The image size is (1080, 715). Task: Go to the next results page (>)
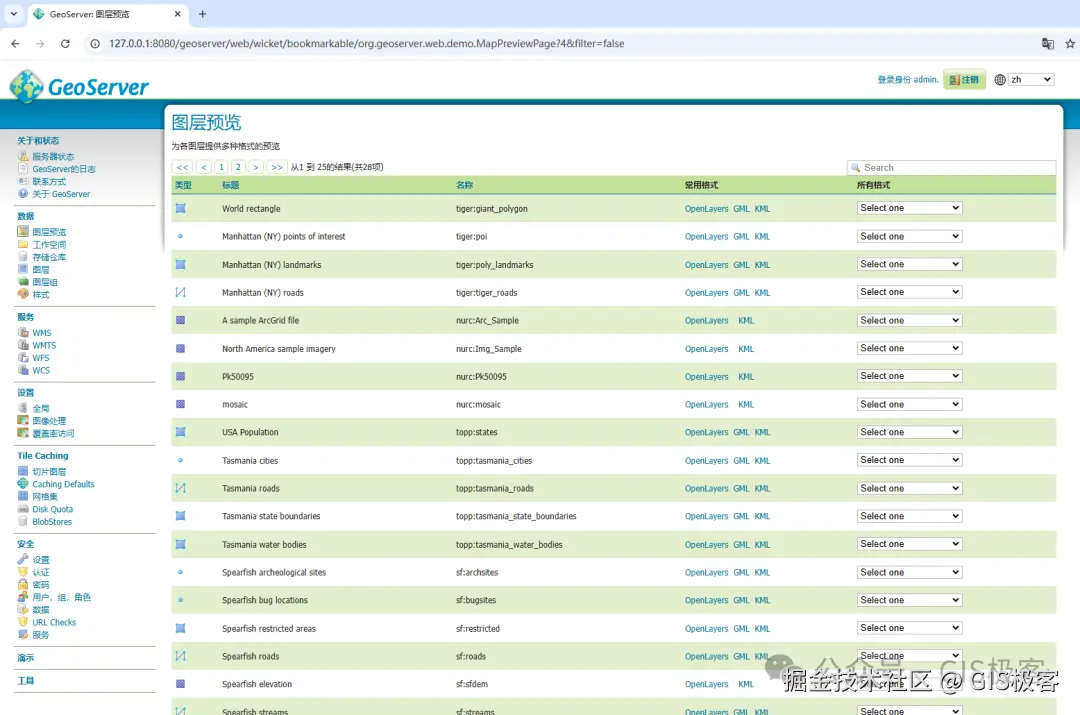coord(256,167)
